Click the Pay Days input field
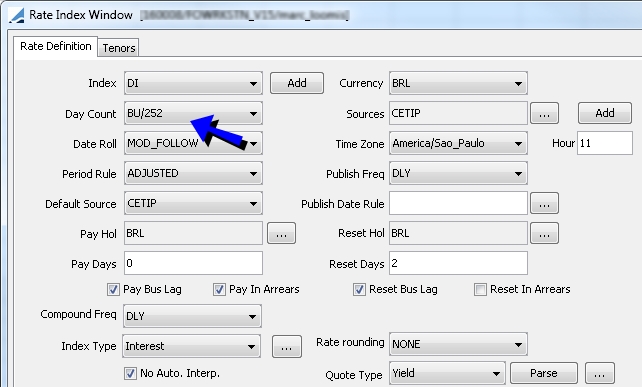Image resolution: width=642 pixels, height=387 pixels. 193,263
